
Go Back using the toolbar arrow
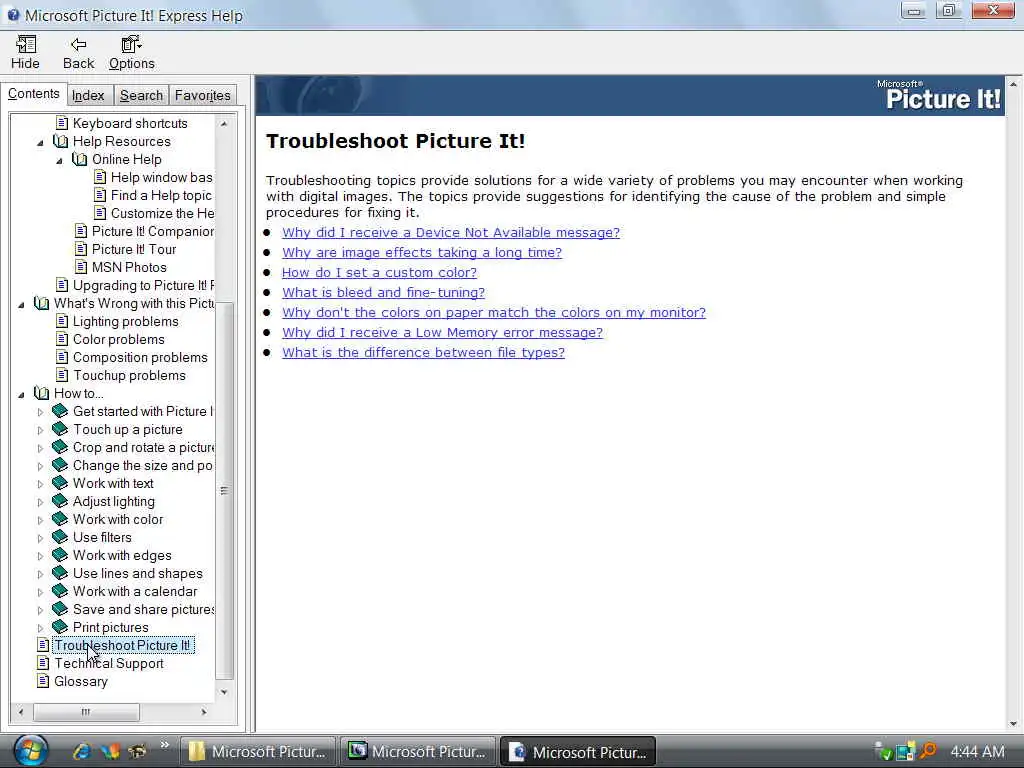[x=78, y=52]
